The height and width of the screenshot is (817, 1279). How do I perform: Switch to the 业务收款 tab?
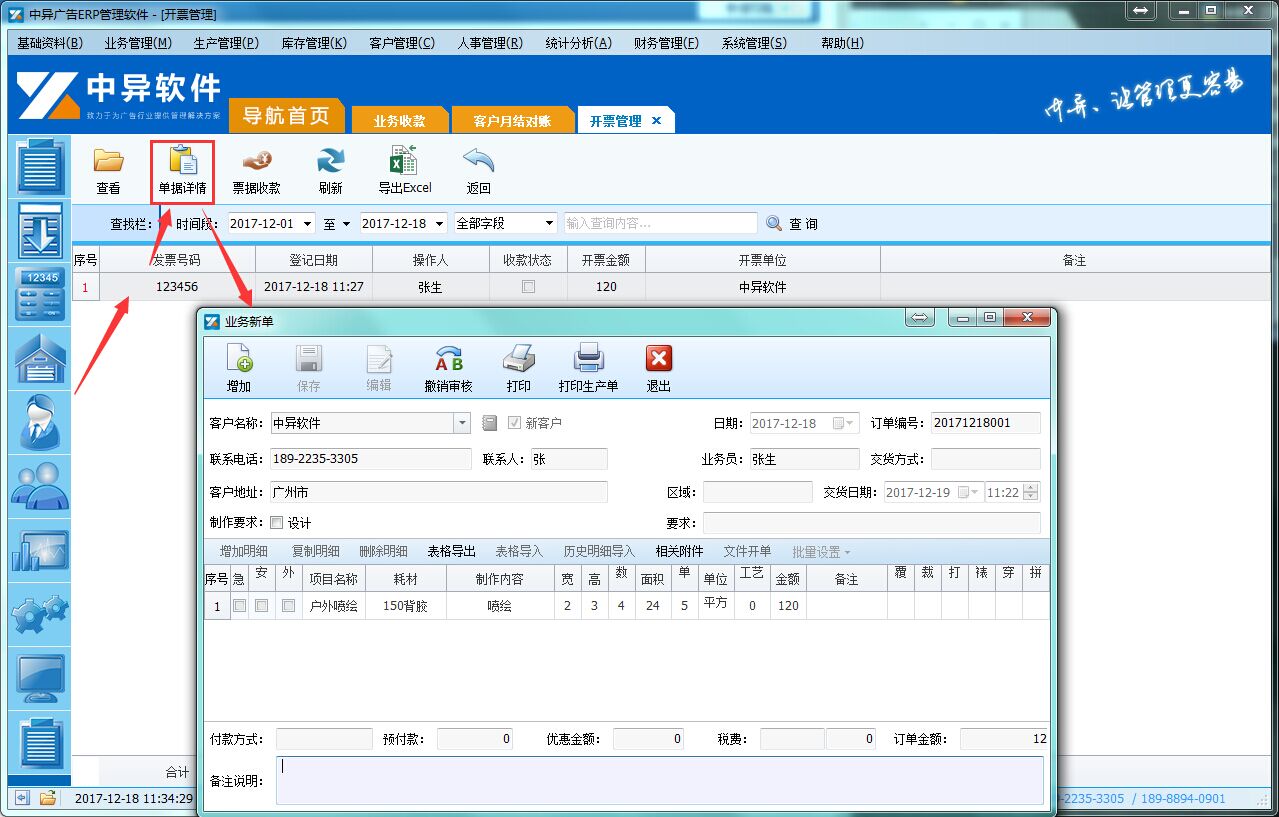pos(399,121)
